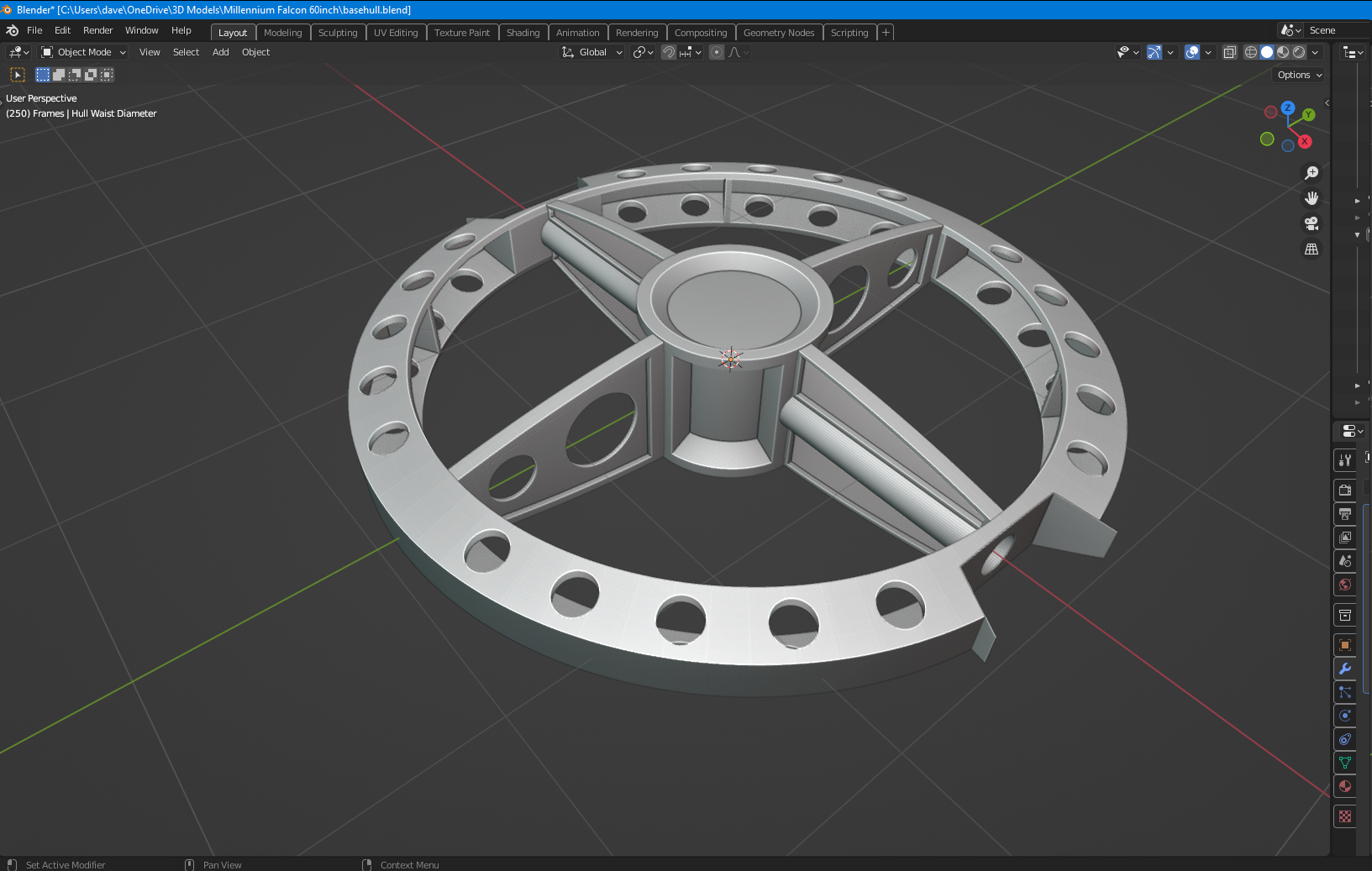1372x871 pixels.
Task: Switch to the Sculpting workspace tab
Action: pos(338,33)
